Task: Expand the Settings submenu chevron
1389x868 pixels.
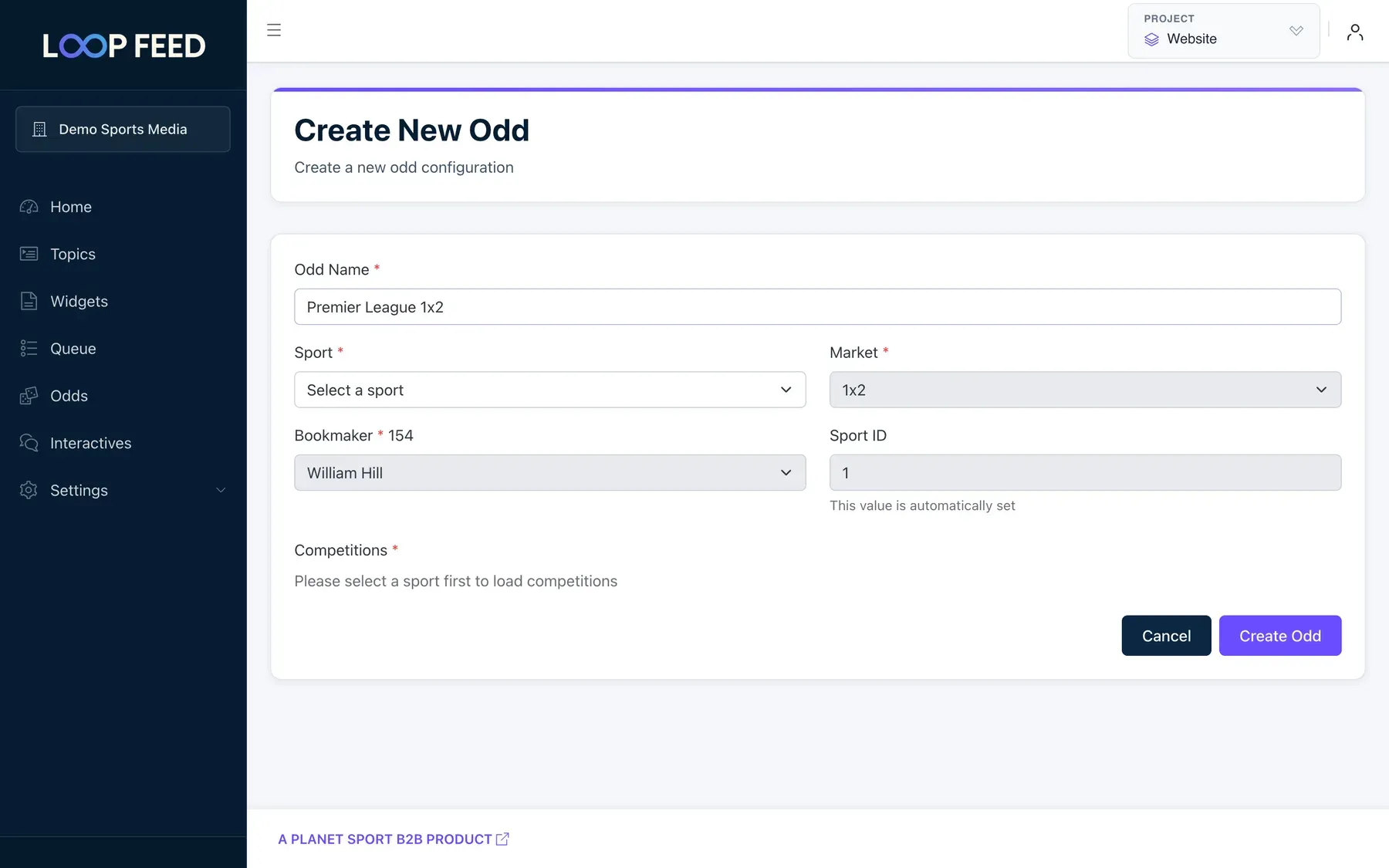Action: point(221,490)
